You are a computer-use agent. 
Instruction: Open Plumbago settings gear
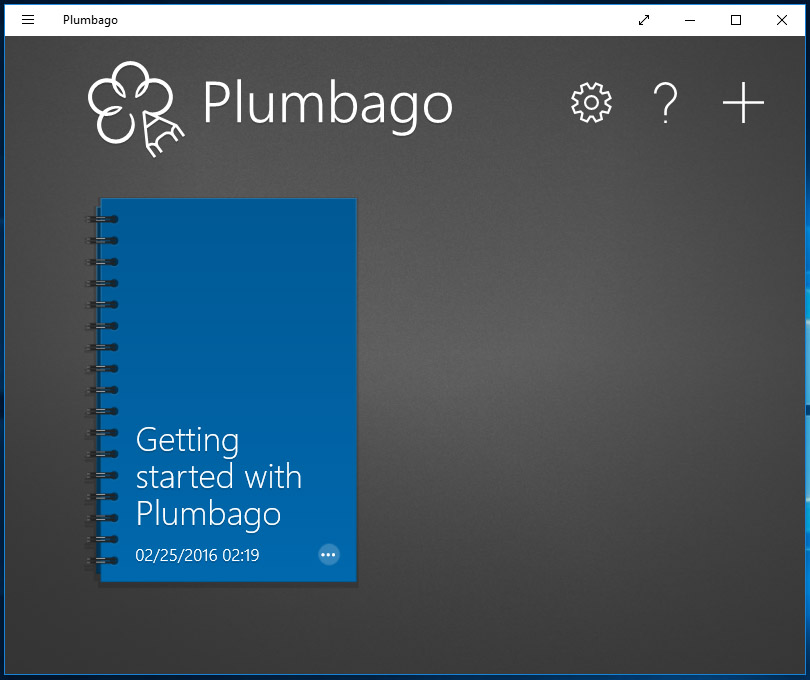point(591,102)
